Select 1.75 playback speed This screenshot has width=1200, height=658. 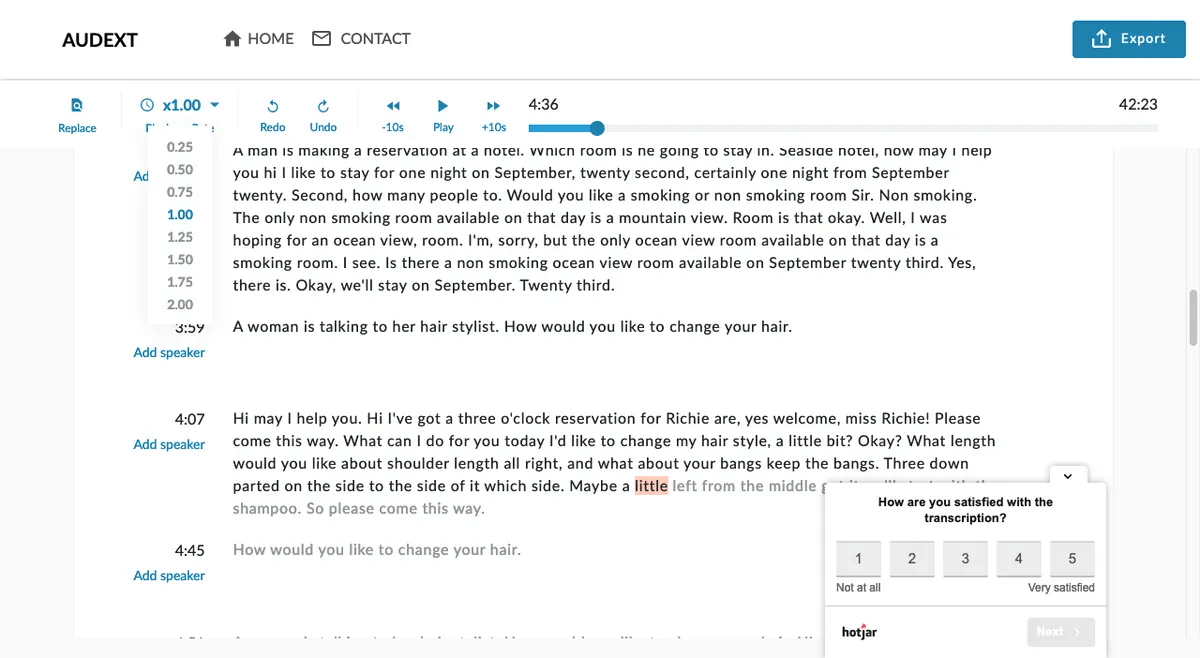[180, 282]
